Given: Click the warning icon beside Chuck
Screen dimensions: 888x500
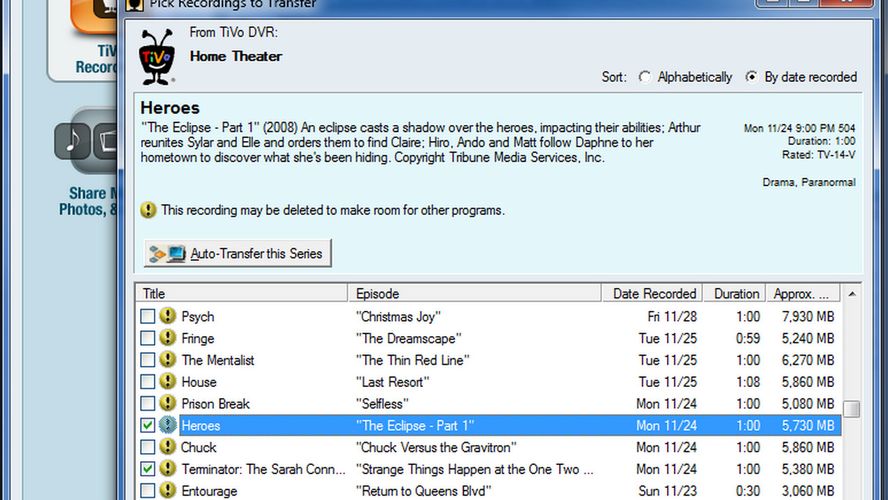Looking at the screenshot, I should coord(167,447).
